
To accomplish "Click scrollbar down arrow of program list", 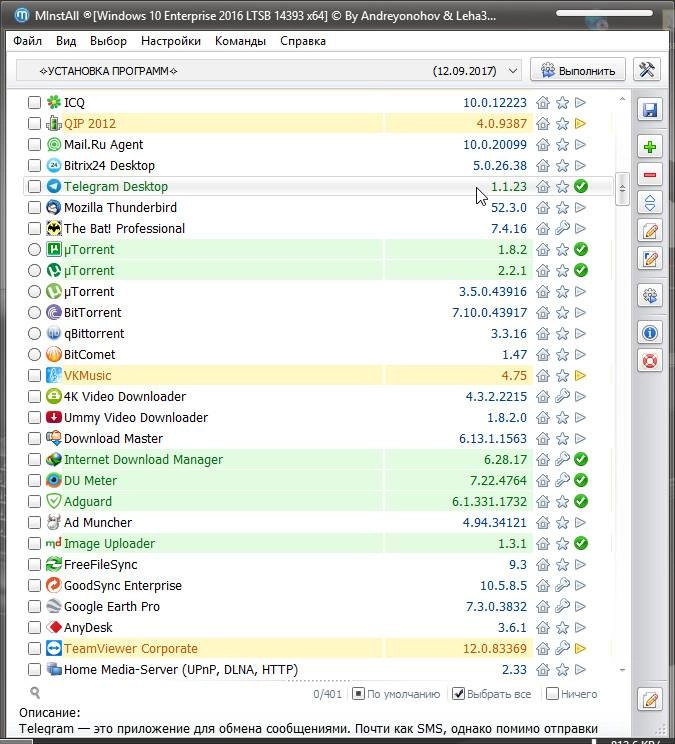I will tap(622, 670).
